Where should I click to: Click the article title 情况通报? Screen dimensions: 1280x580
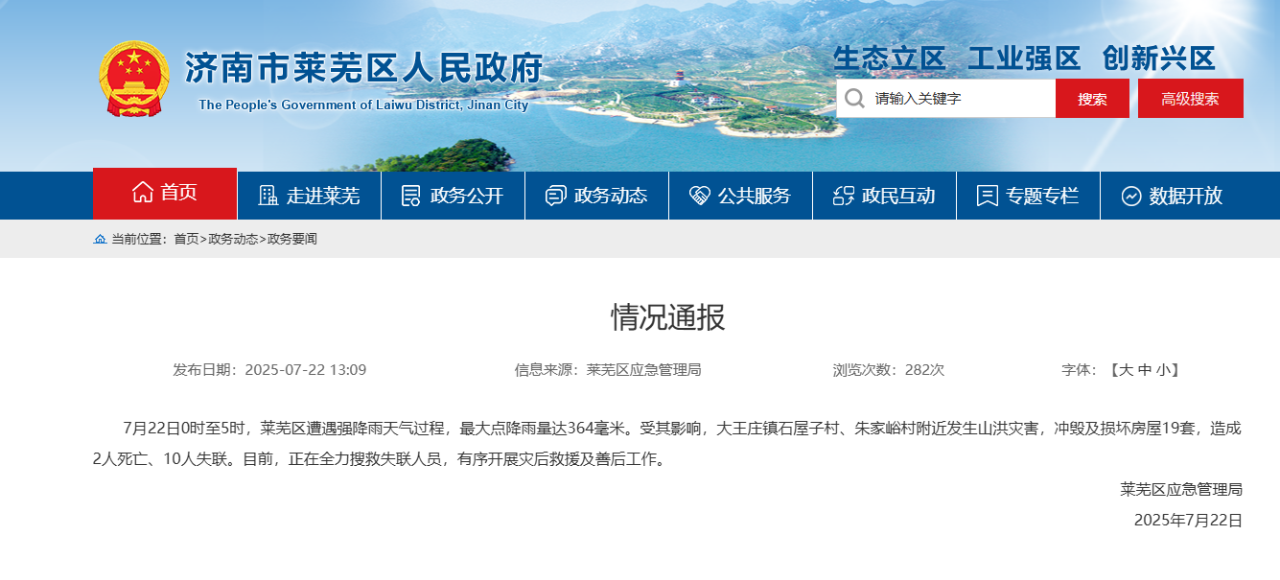click(668, 317)
